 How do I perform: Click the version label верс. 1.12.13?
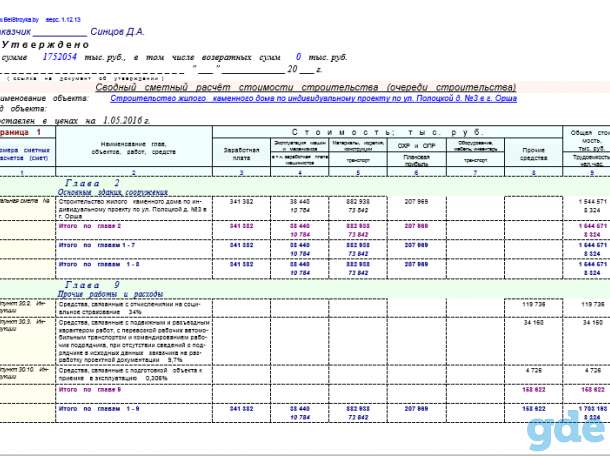(x=63, y=19)
